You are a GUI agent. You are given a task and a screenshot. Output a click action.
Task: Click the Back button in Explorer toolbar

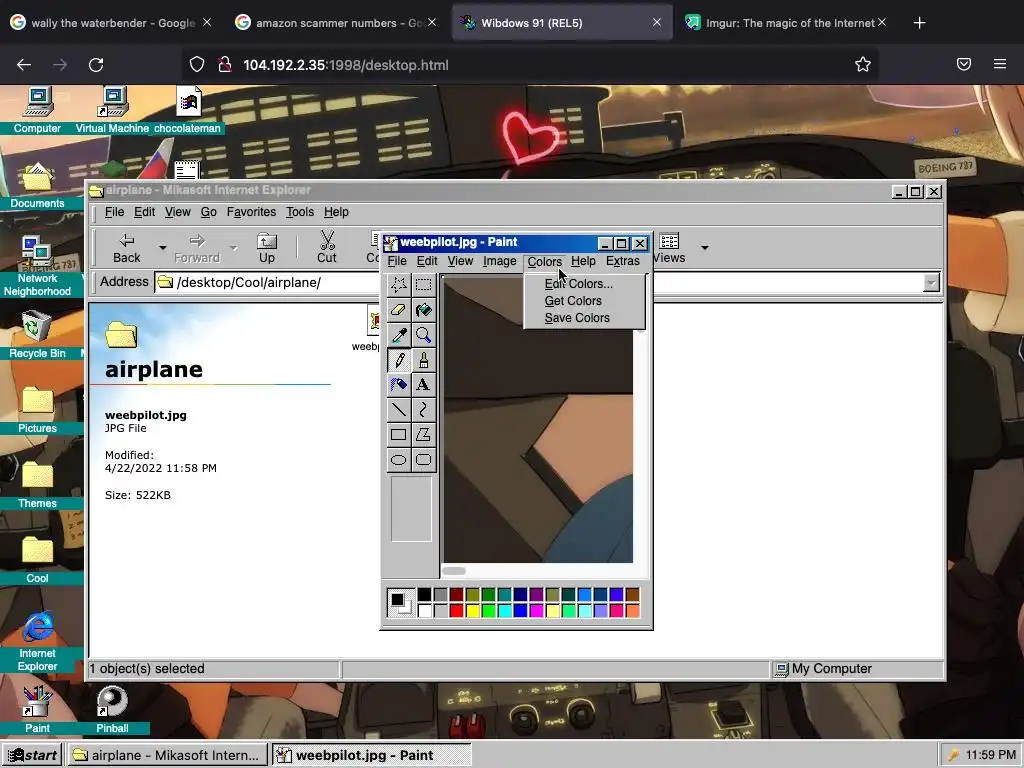click(127, 248)
